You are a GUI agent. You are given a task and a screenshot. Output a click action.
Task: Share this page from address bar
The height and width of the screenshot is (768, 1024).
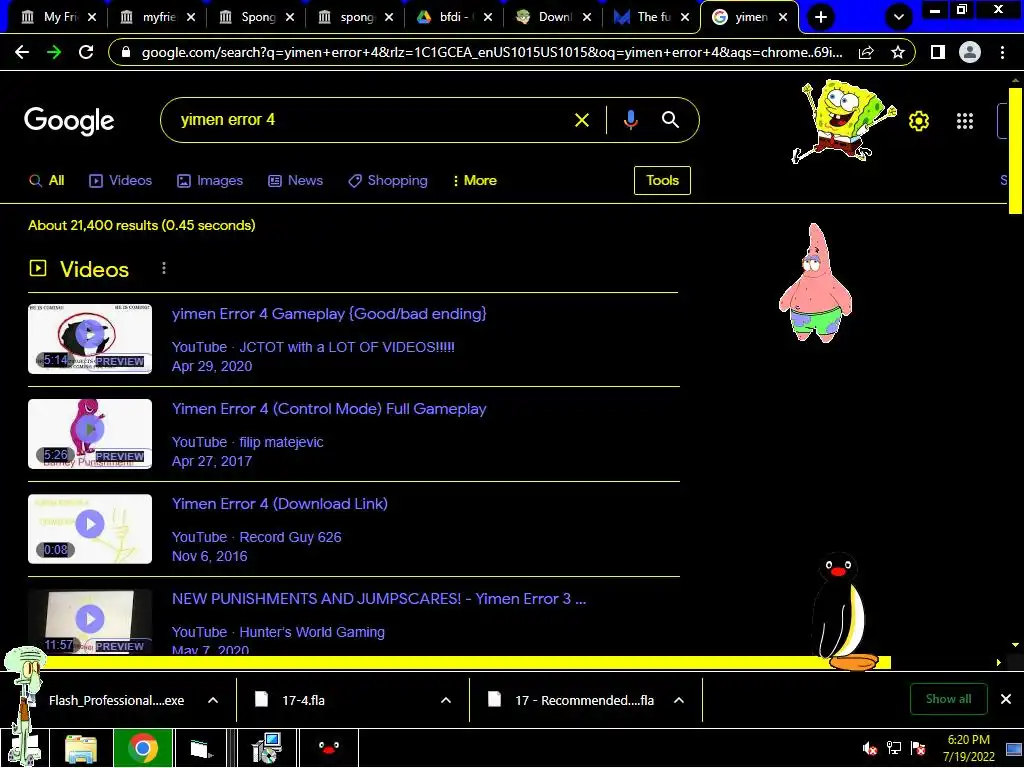[866, 52]
